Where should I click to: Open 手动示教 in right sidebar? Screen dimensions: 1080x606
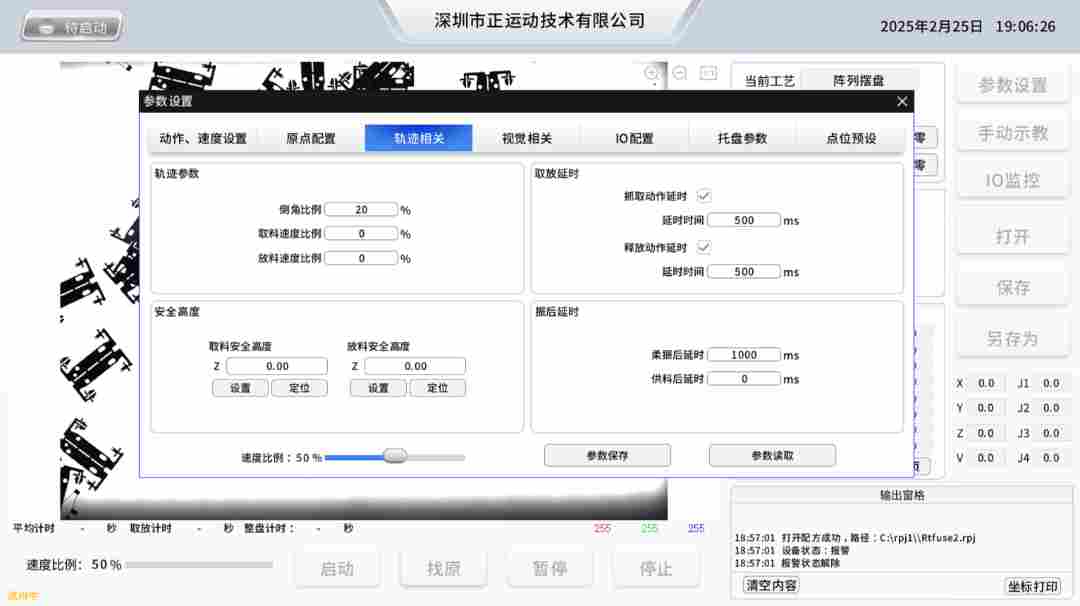click(1012, 133)
